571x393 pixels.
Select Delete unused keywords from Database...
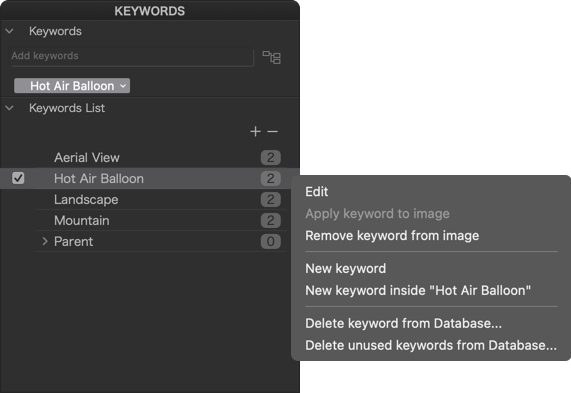(x=431, y=345)
